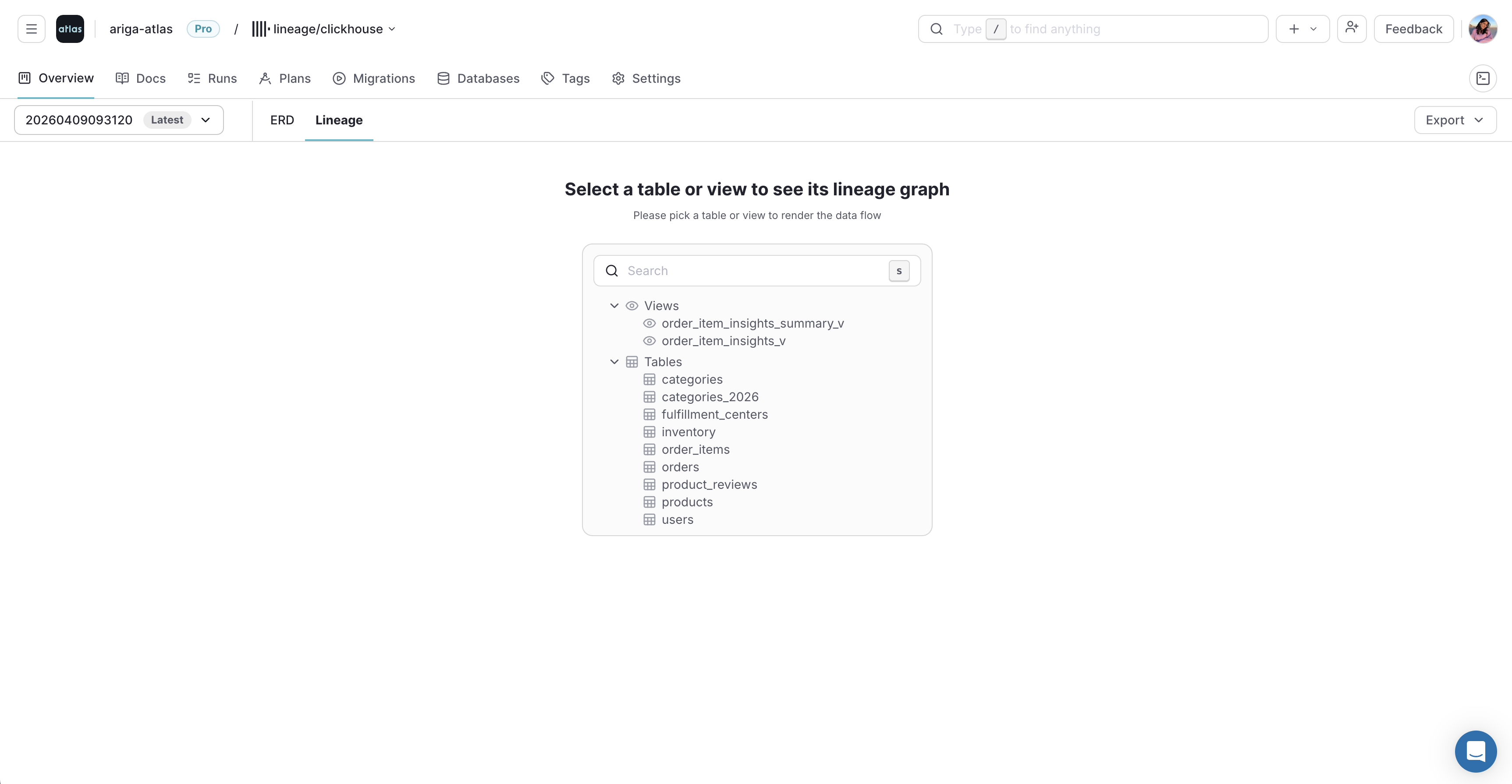1512x784 pixels.
Task: Click the users table icon
Action: tap(649, 519)
